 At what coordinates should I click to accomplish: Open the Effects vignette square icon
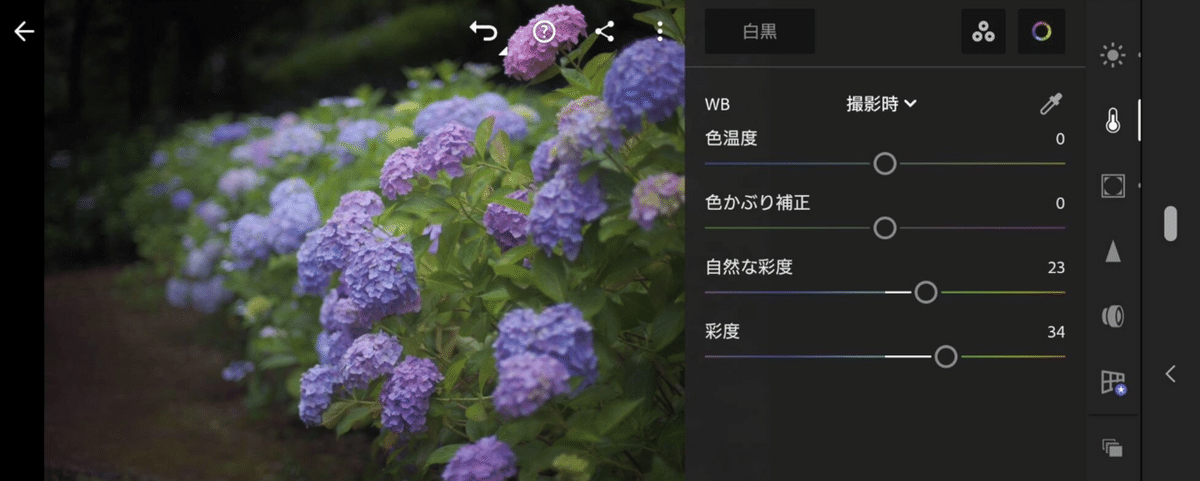tap(1112, 186)
